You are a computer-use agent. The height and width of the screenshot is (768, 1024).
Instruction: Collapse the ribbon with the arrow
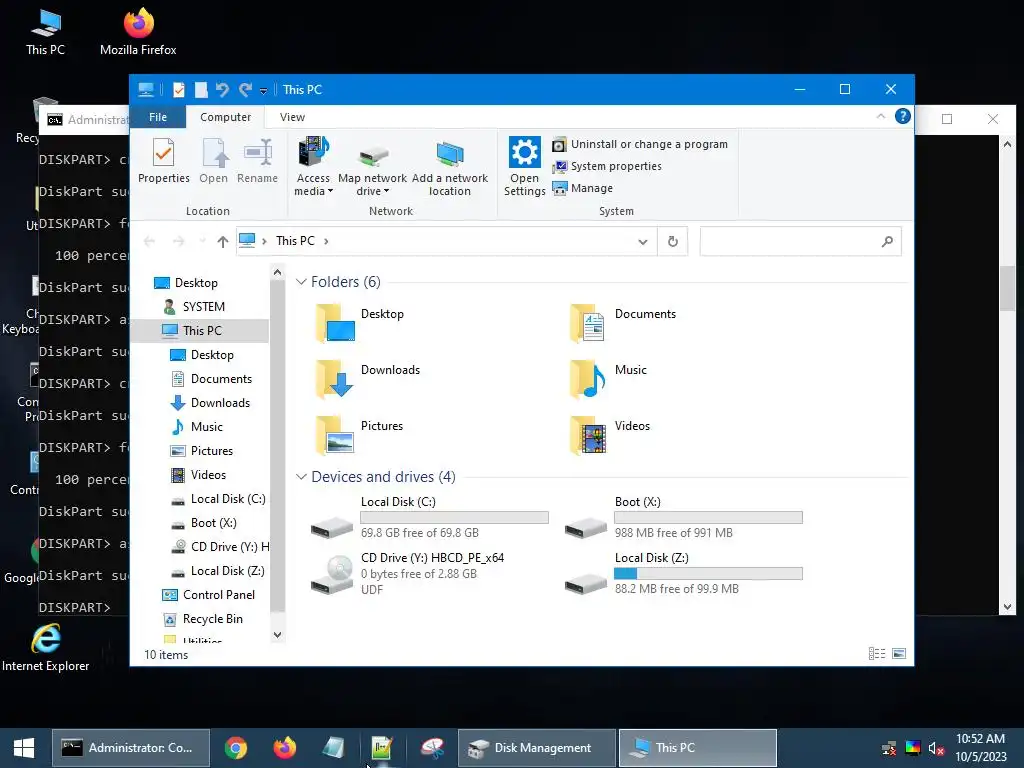pyautogui.click(x=880, y=116)
